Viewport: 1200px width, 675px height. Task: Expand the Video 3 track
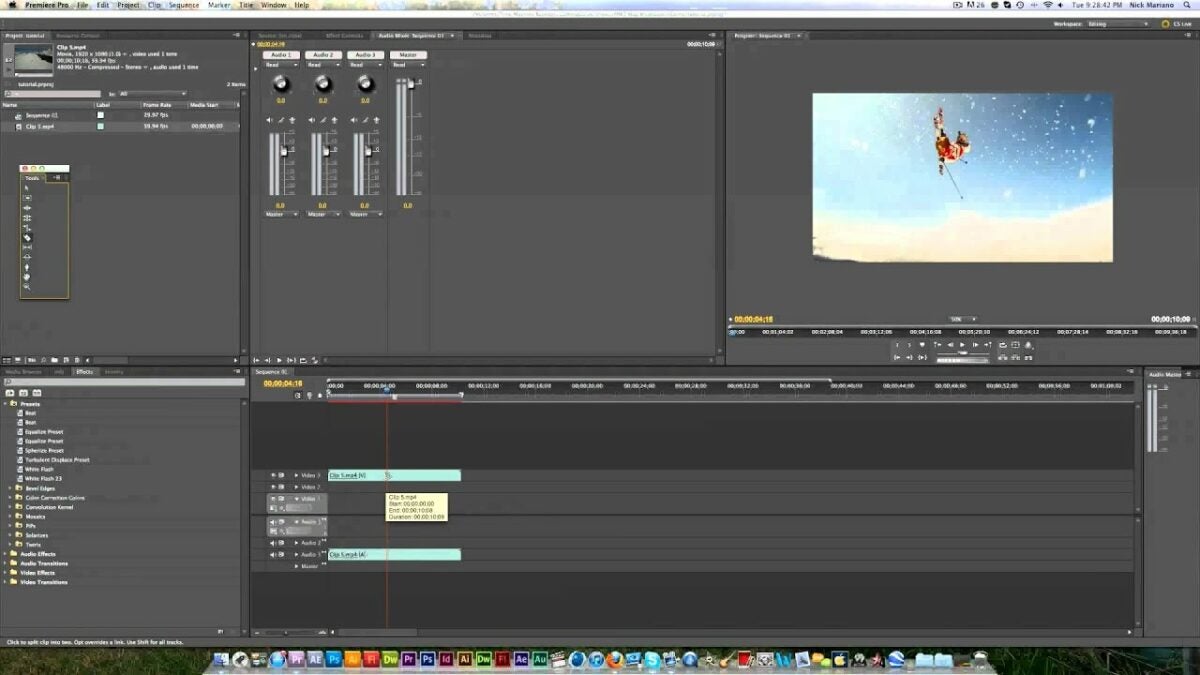(x=296, y=475)
